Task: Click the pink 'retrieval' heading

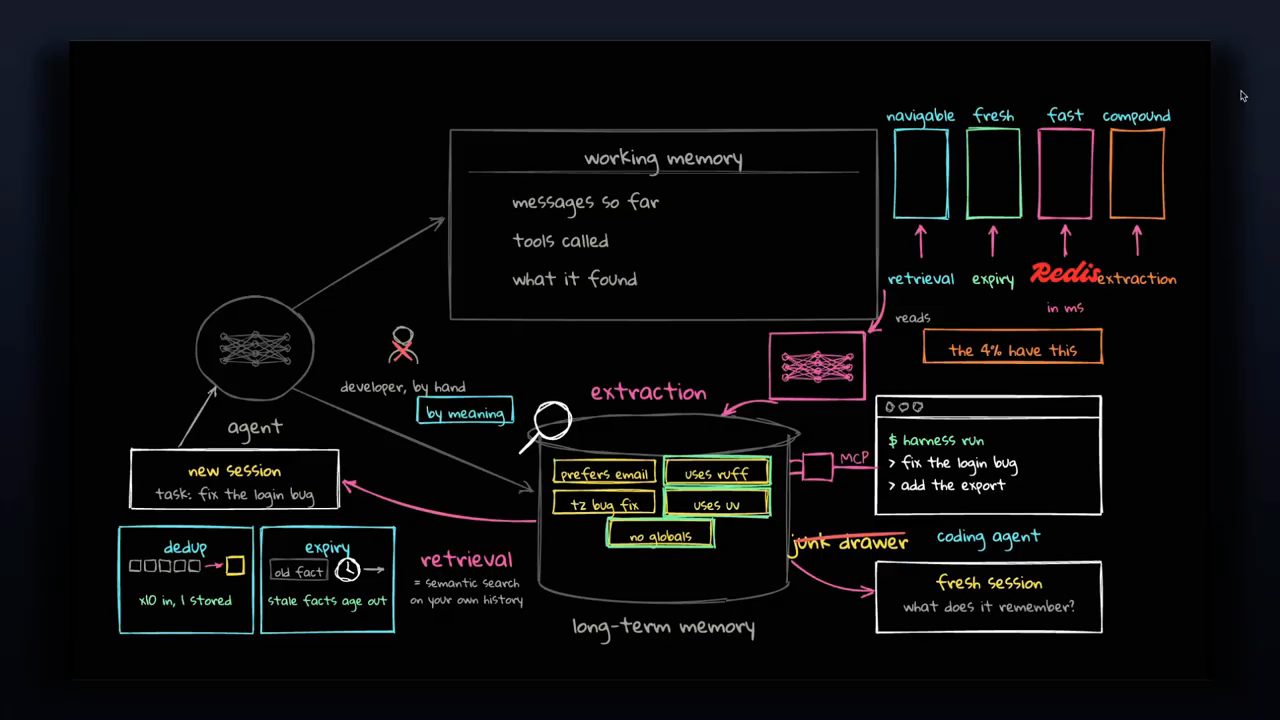Action: tap(467, 560)
